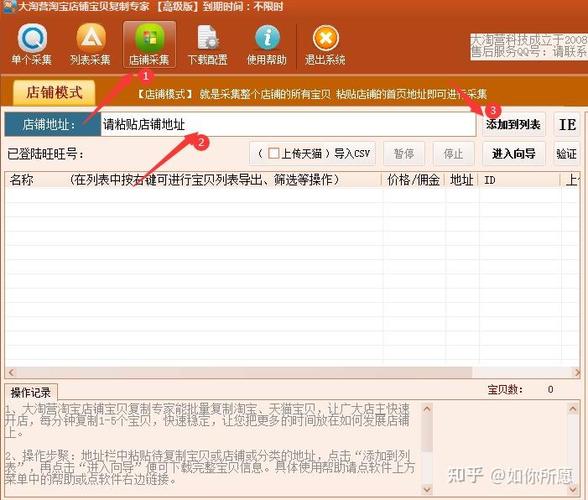Click the log panel scroll-down arrow
This screenshot has width=588, height=500.
coord(427,489)
